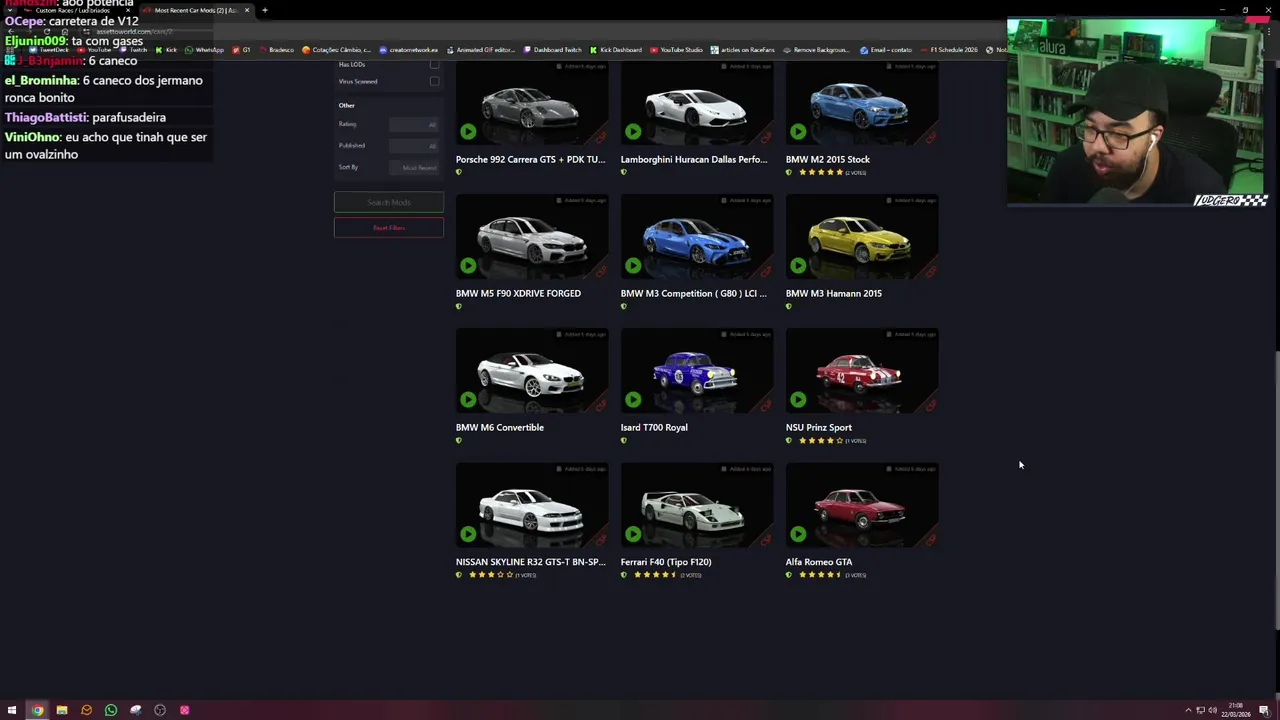Viewport: 1280px width, 720px height.
Task: Open articles on RaceFans bookmark
Action: pos(743,49)
